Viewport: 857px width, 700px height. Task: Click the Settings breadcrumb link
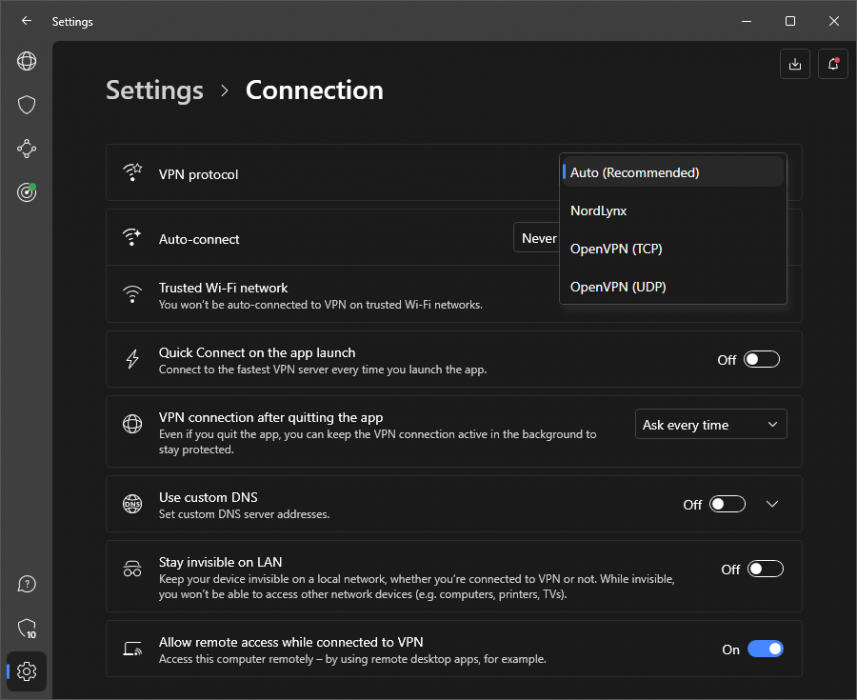tap(154, 90)
